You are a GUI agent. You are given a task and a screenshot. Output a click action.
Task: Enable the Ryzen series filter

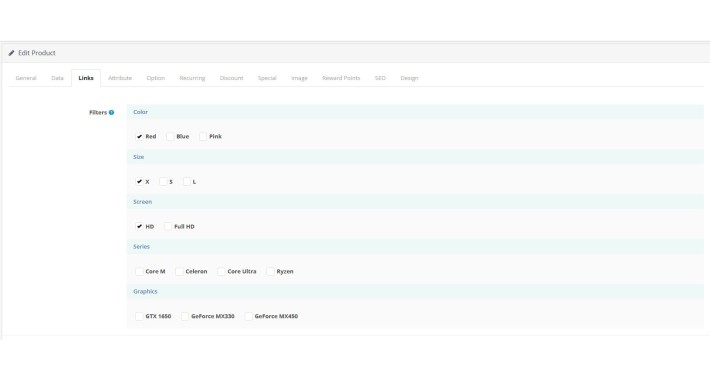pyautogui.click(x=270, y=271)
